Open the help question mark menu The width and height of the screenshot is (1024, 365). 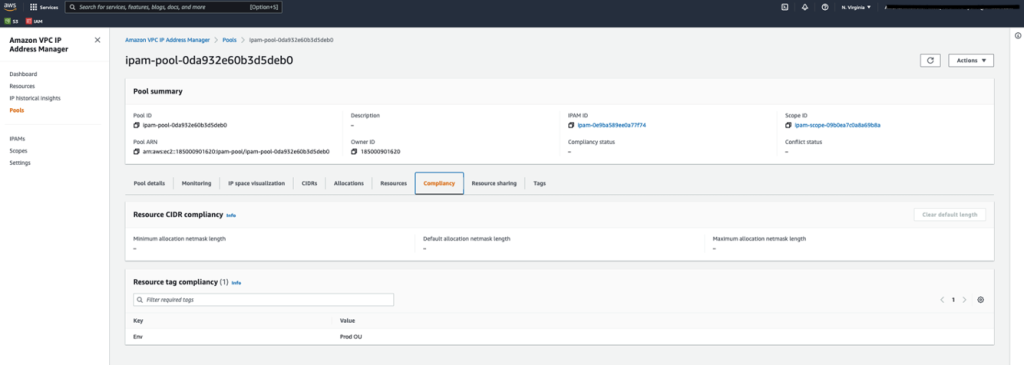tap(825, 7)
